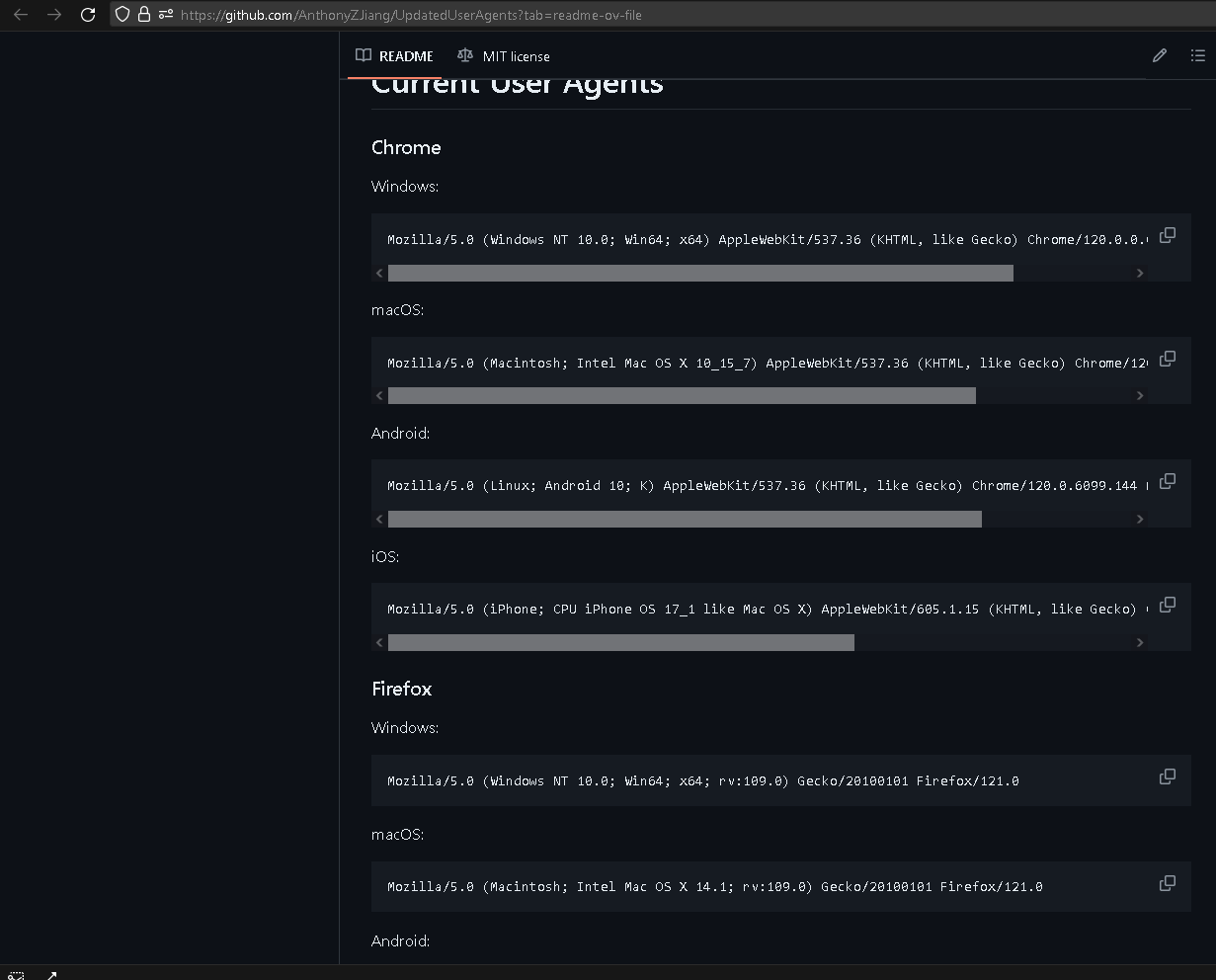Click the Firefox section heading

click(401, 689)
